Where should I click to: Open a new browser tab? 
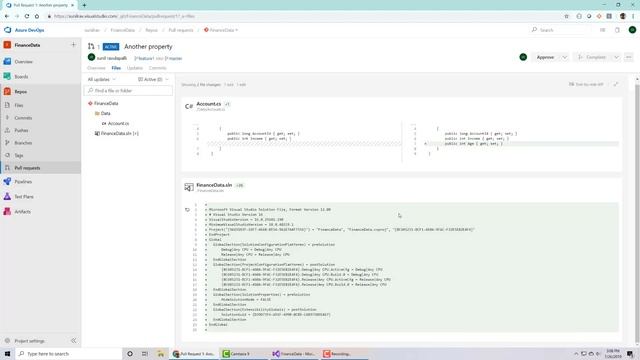pyautogui.click(x=84, y=5)
